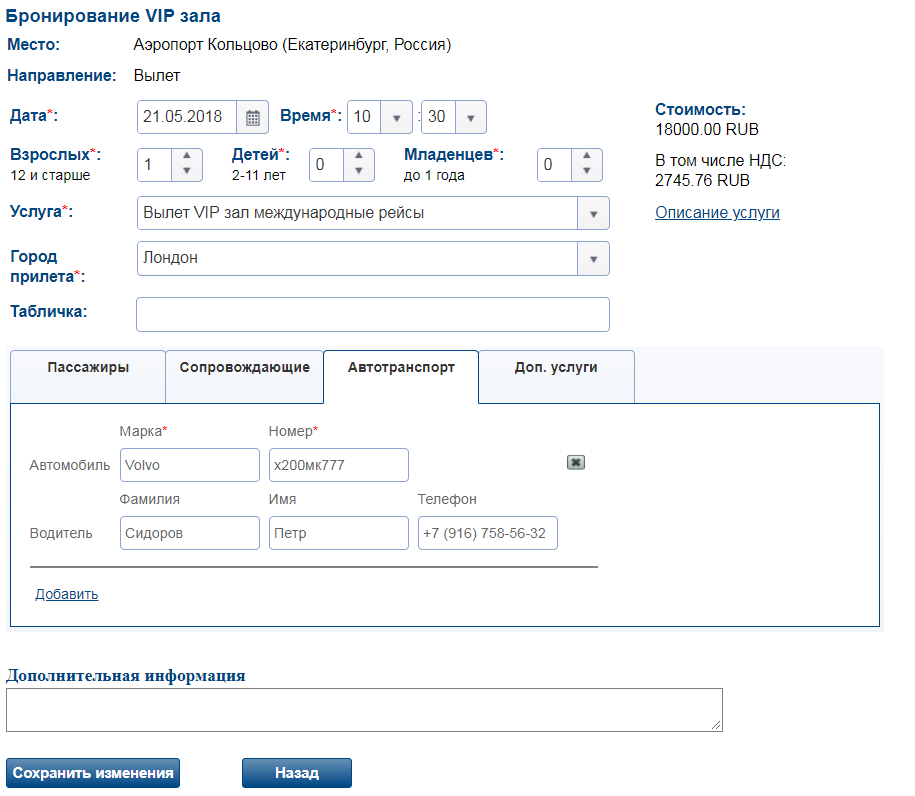Increase the children count by one
Viewport: 915px width, 796px height.
[359, 157]
